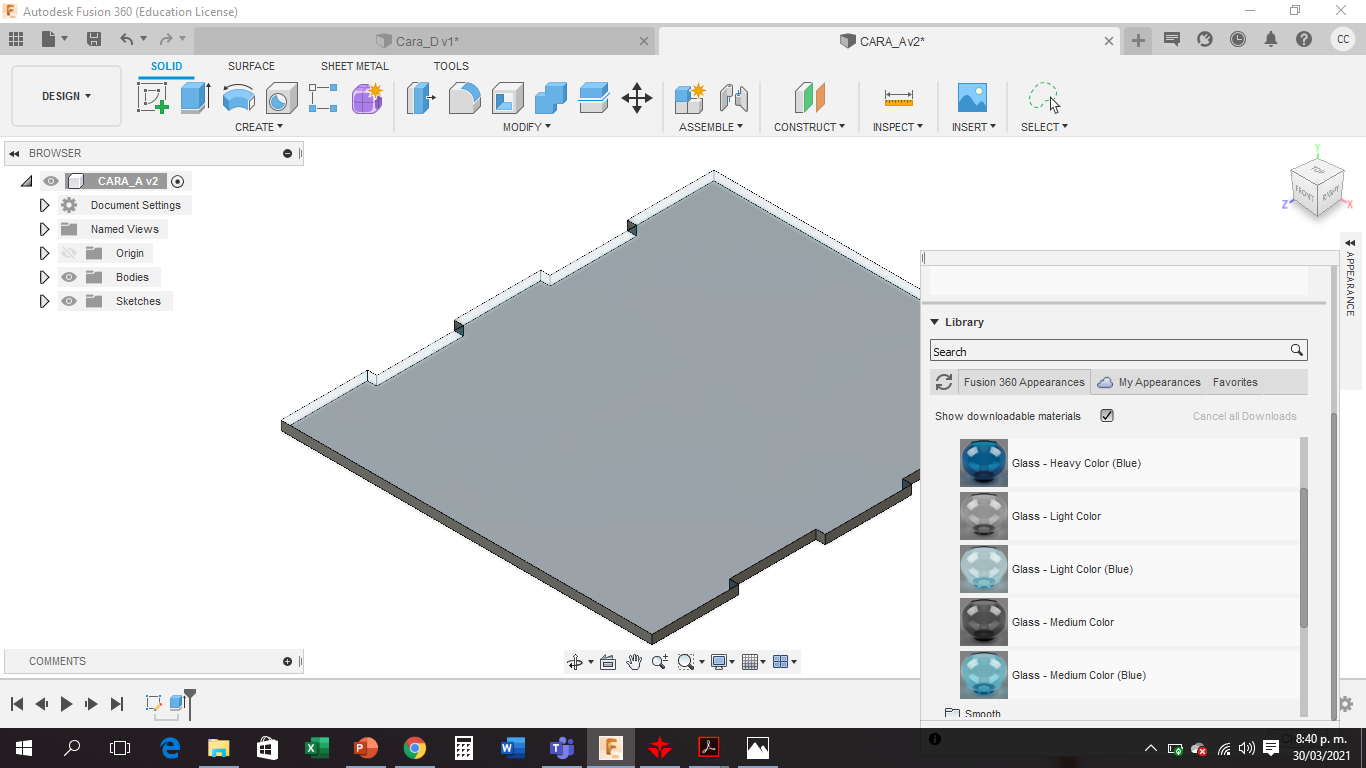
Task: Select the Joint tool
Action: click(734, 98)
